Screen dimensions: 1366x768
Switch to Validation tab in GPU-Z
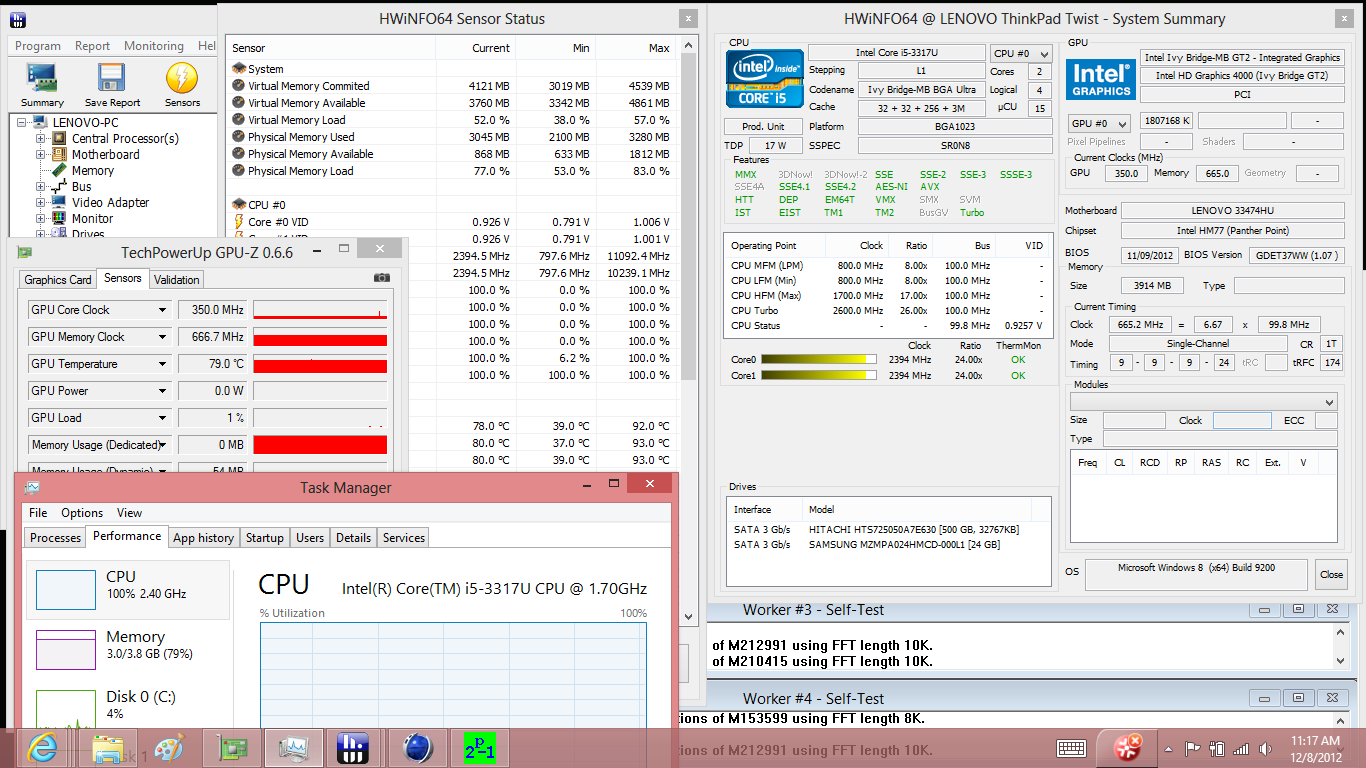[x=177, y=280]
